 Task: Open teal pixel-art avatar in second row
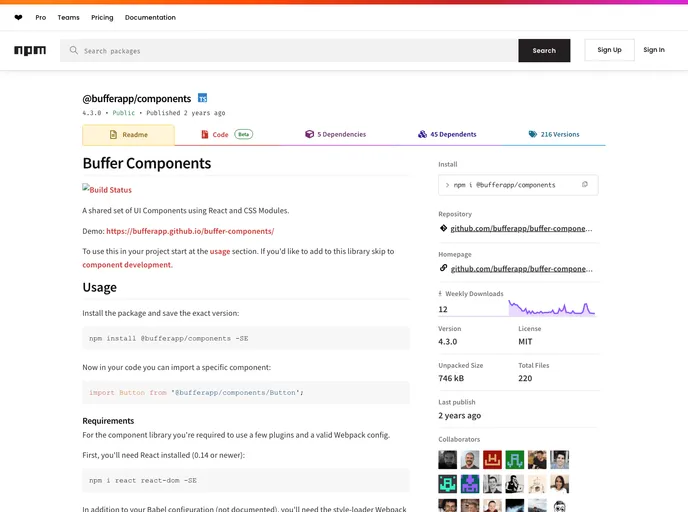coord(447,484)
